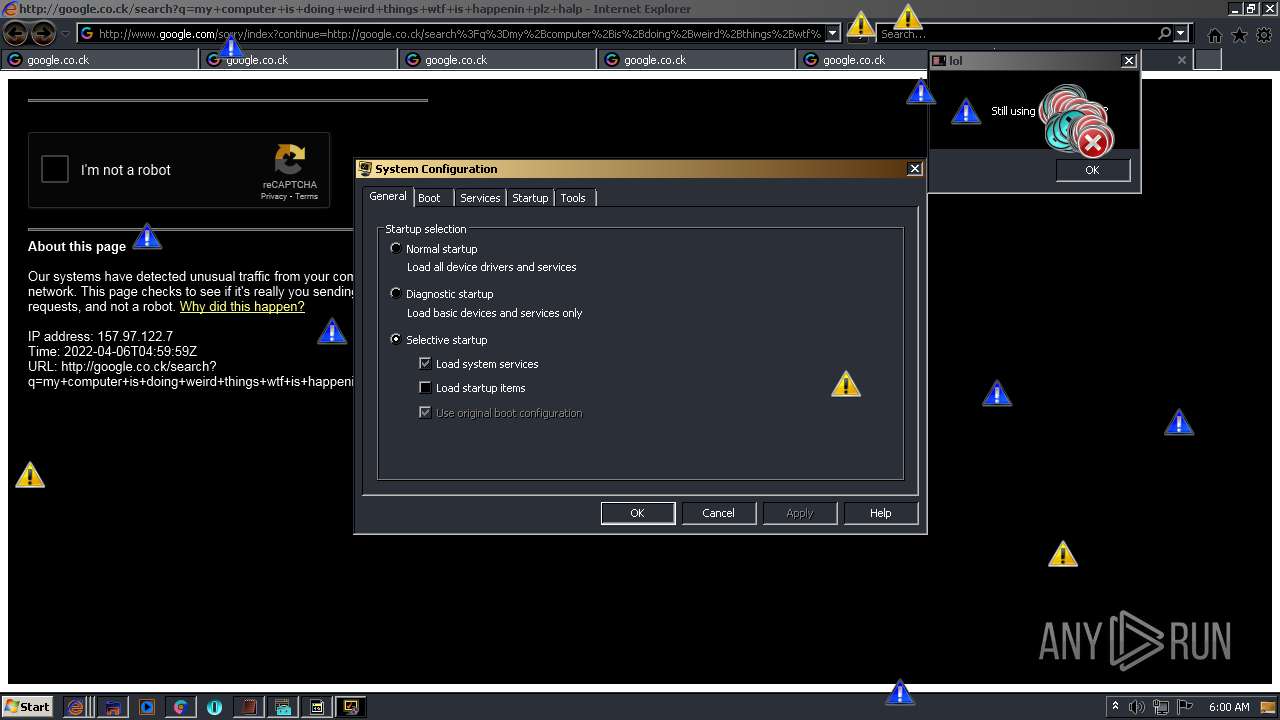This screenshot has width=1280, height=720.
Task: Click the script file taskbar icon
Action: [x=317, y=707]
